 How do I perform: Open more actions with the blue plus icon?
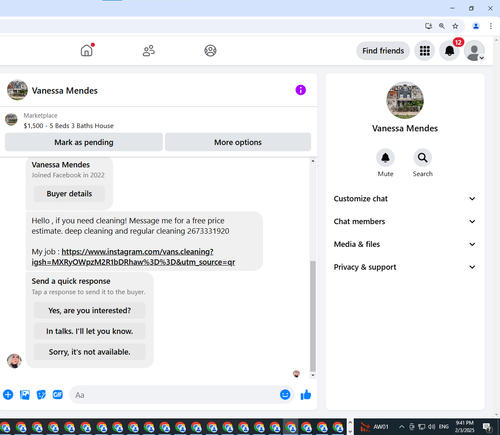(x=8, y=395)
